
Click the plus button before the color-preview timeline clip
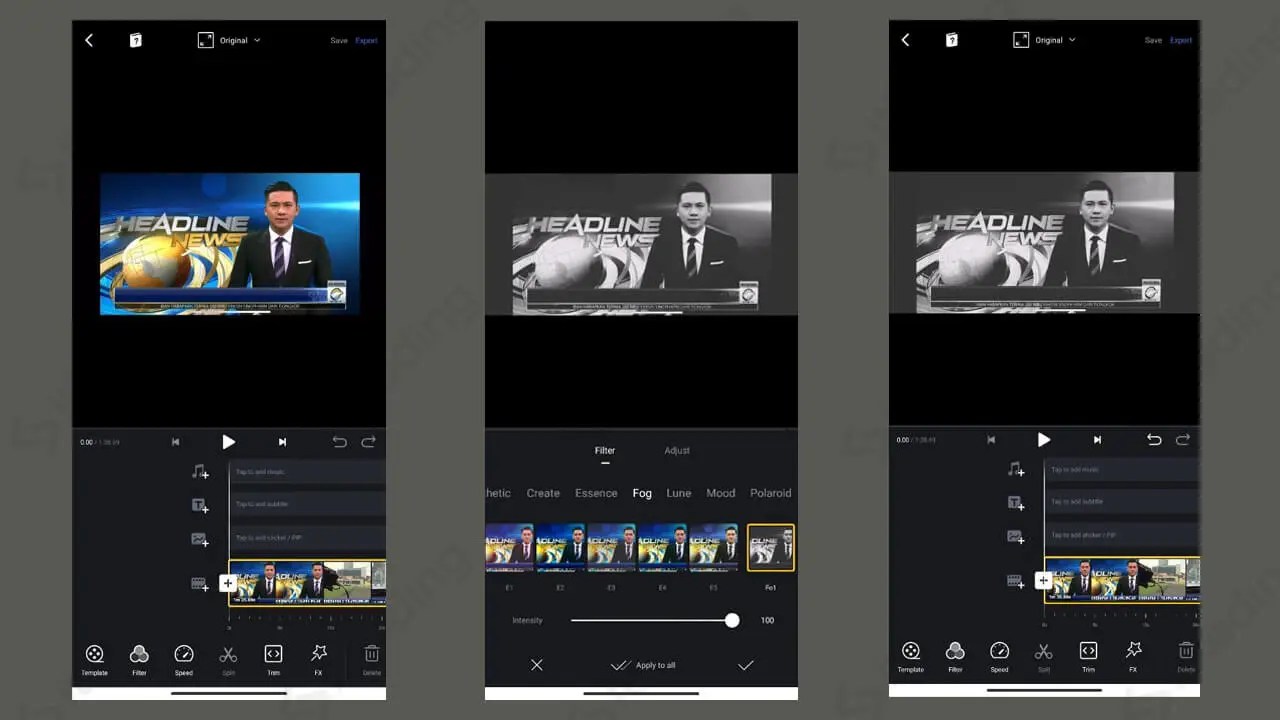(228, 583)
